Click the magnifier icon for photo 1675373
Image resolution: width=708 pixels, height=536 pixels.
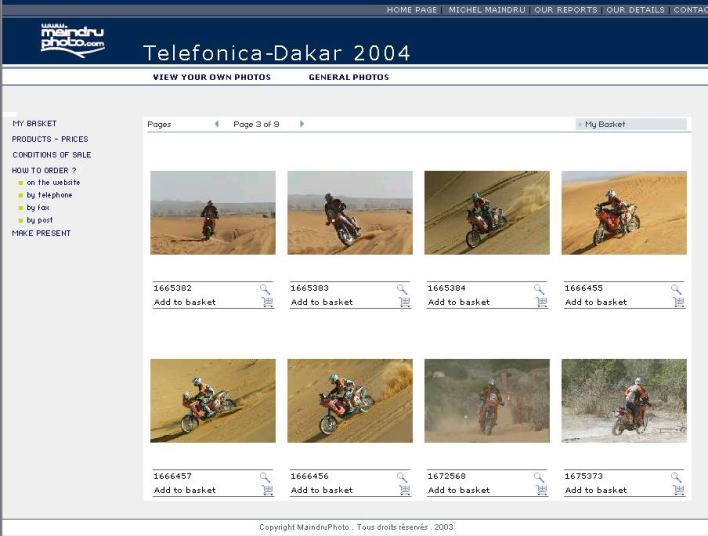point(676,477)
